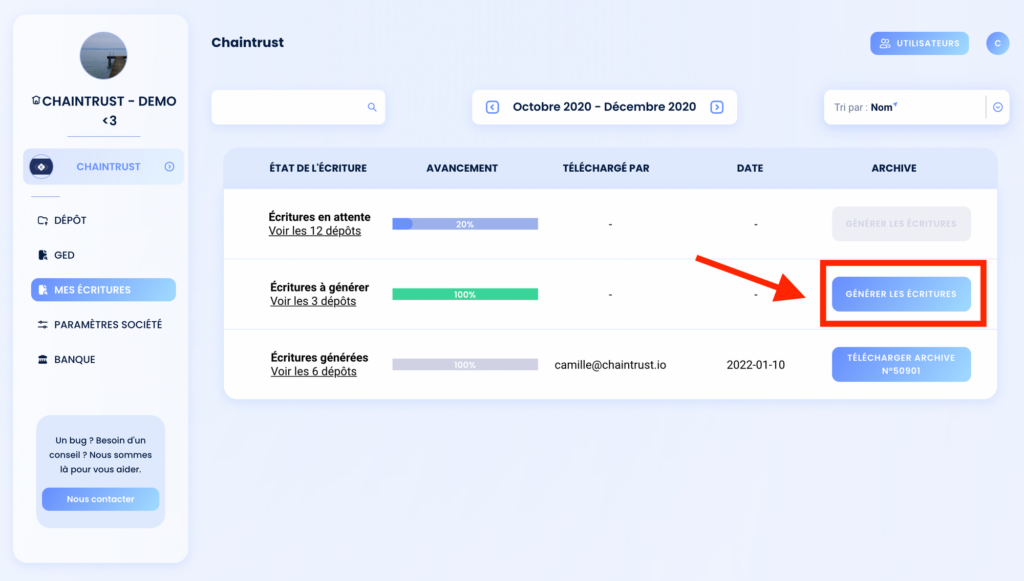Click the État de l'écriture column header
Screen dimensions: 1024x581
pos(318,168)
